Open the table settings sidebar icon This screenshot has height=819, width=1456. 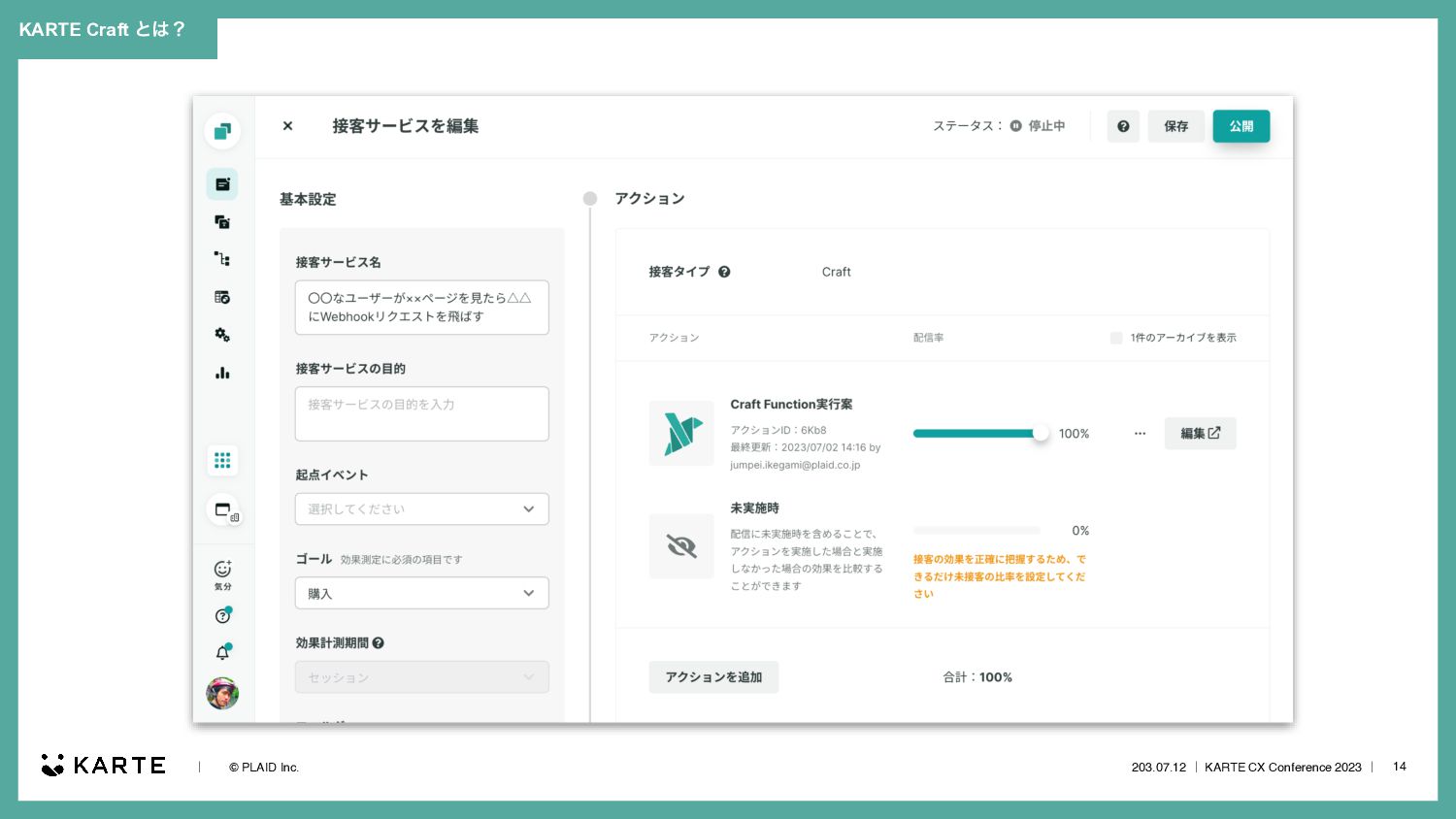(x=222, y=297)
